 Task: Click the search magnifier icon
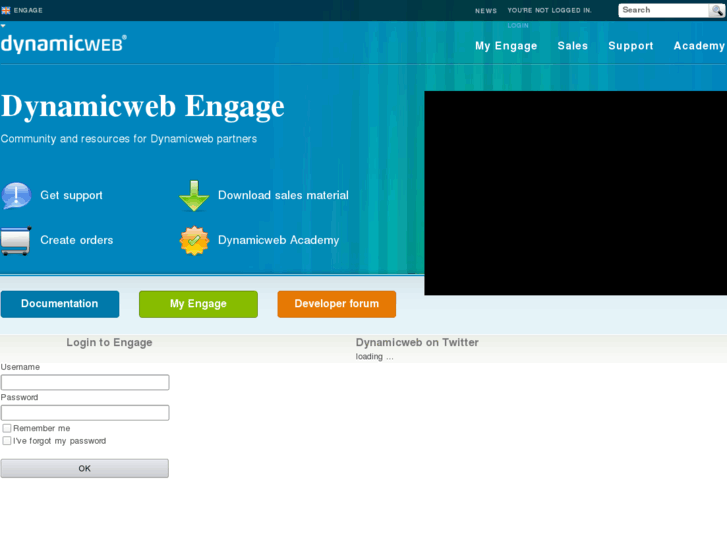[717, 11]
